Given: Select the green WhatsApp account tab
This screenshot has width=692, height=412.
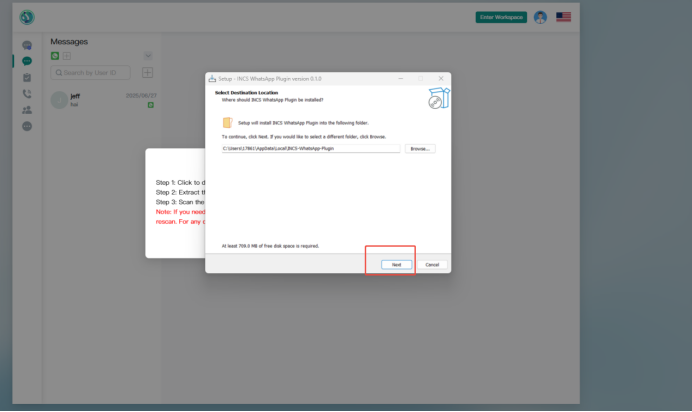Looking at the screenshot, I should pos(55,55).
